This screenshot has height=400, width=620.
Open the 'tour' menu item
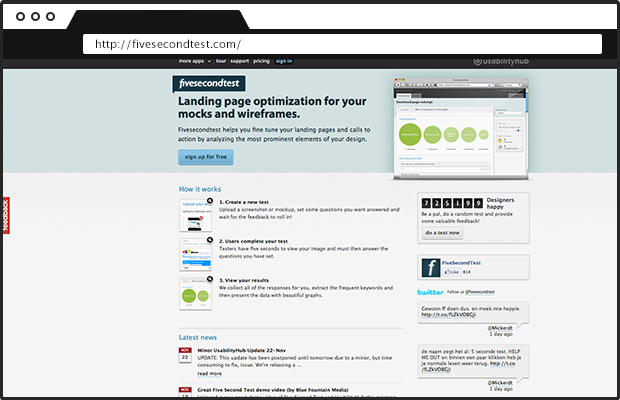[x=221, y=61]
